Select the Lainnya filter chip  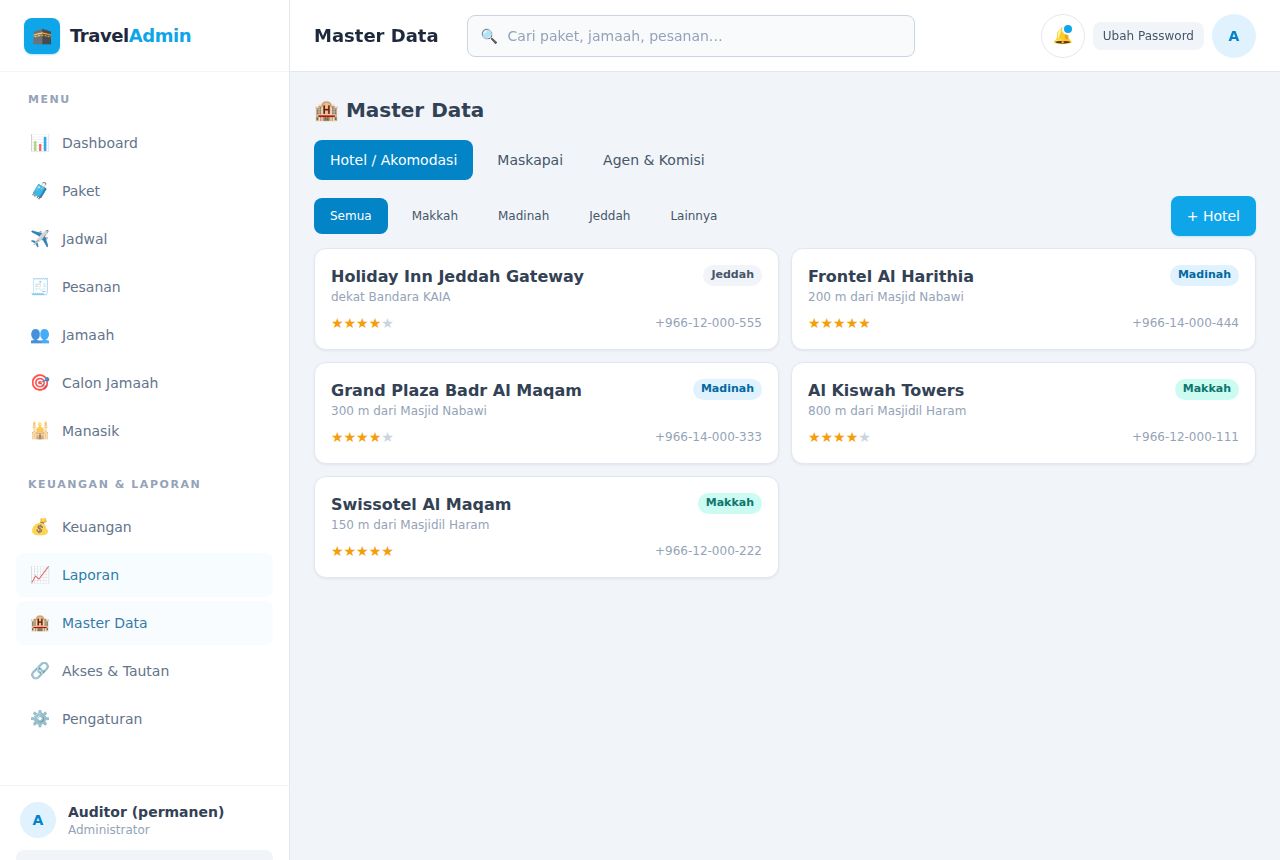click(x=694, y=216)
